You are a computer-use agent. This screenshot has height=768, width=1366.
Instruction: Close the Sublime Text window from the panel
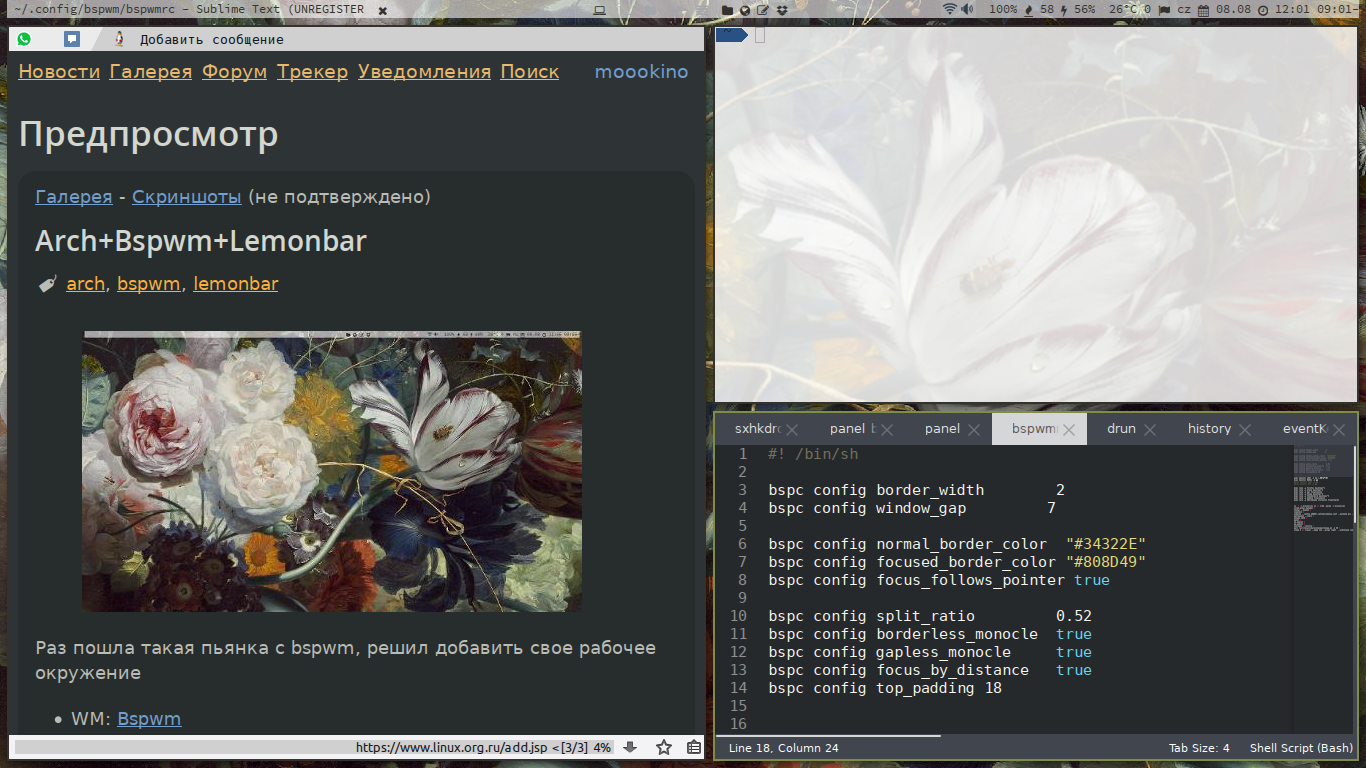tap(382, 10)
